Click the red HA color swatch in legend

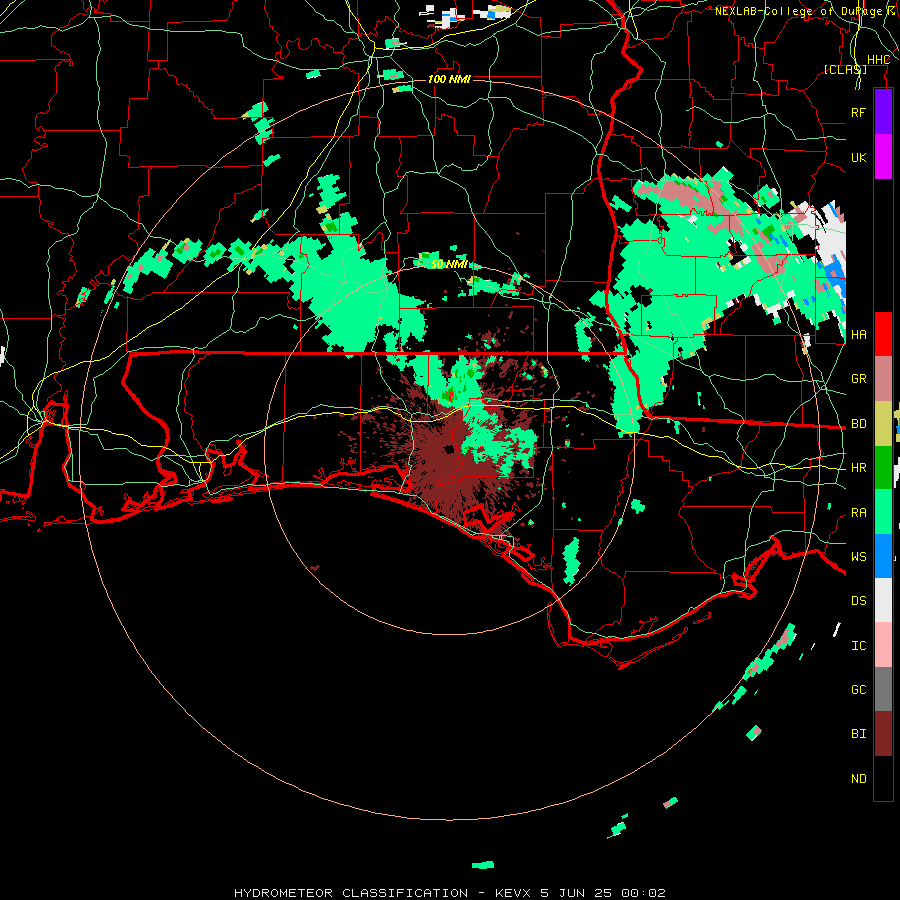click(x=883, y=334)
